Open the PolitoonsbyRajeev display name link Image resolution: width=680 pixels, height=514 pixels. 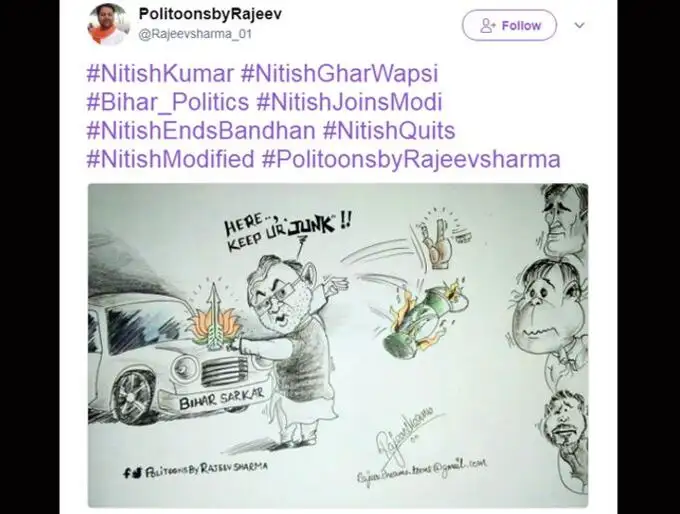pyautogui.click(x=210, y=13)
